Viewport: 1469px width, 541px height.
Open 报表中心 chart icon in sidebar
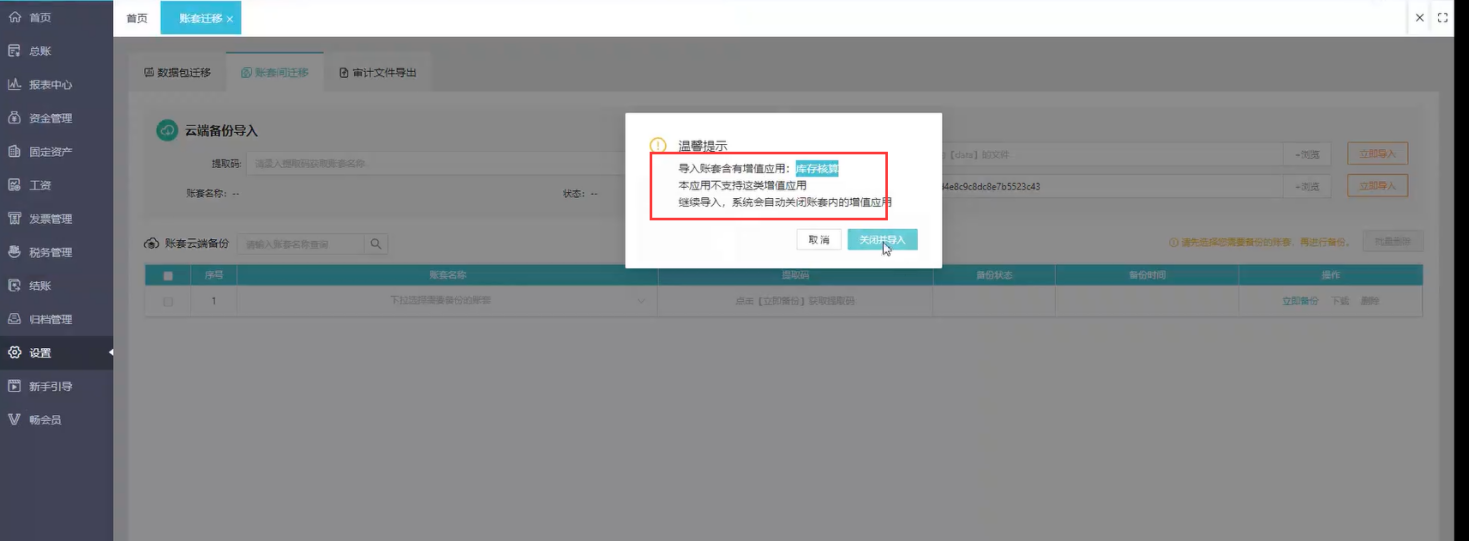coord(14,85)
